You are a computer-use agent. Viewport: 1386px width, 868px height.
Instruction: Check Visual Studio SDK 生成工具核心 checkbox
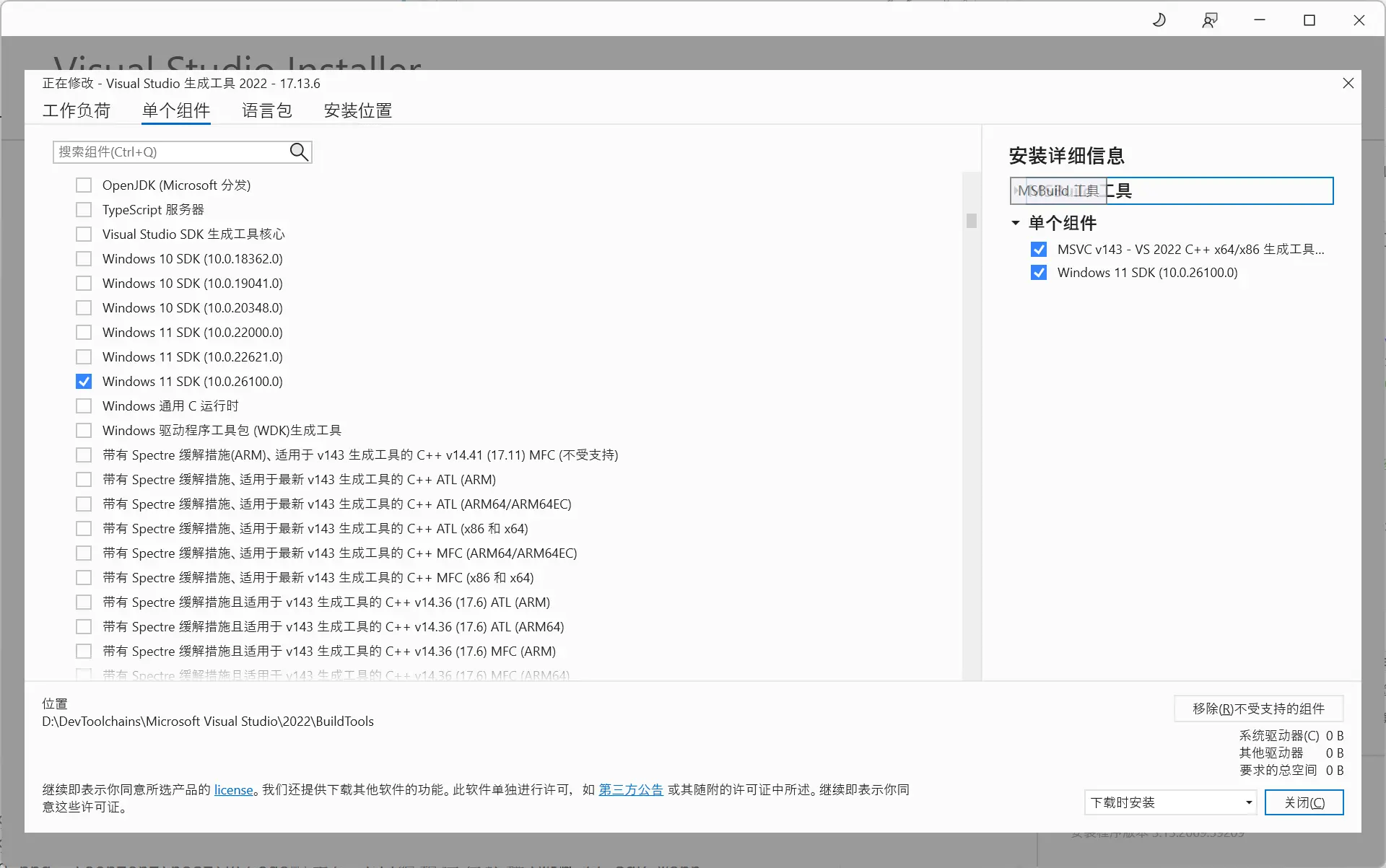click(x=84, y=234)
